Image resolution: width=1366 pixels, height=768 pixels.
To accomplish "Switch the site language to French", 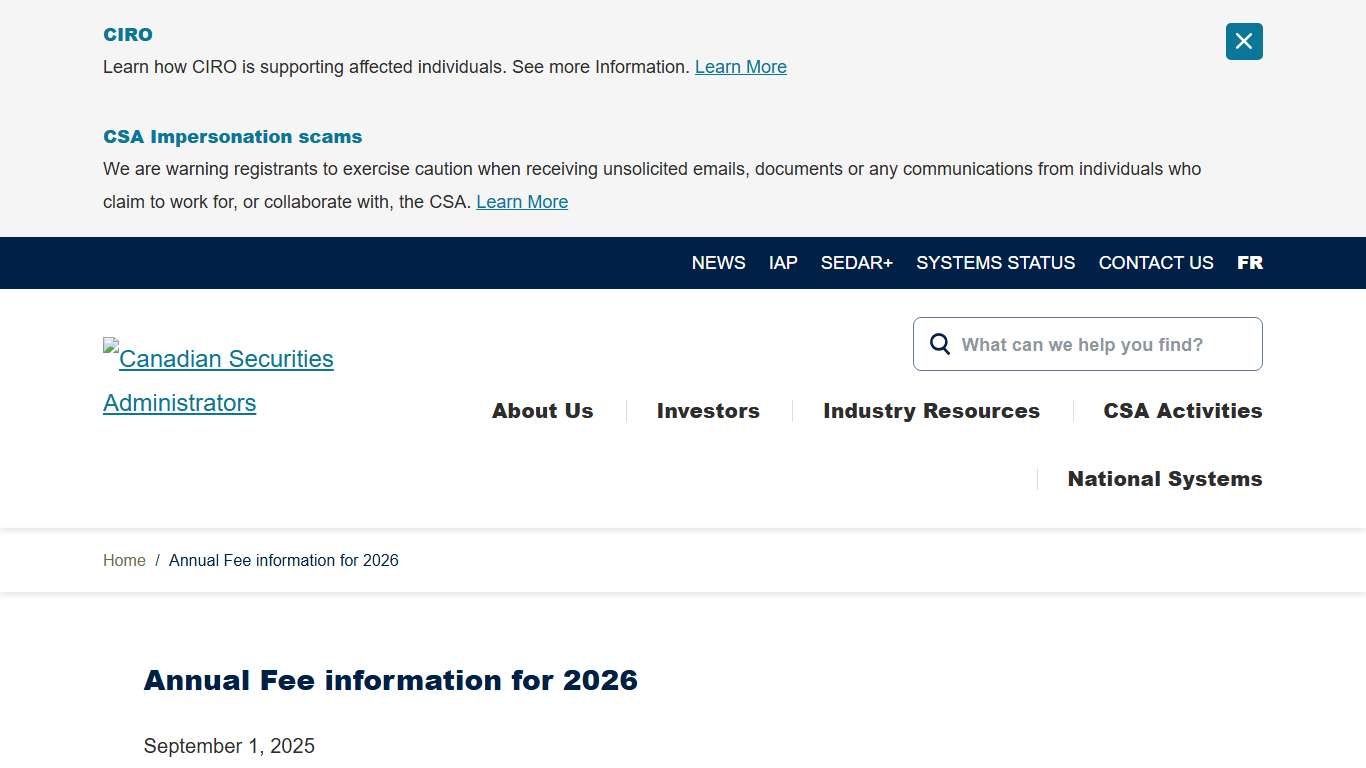I will click(1250, 262).
